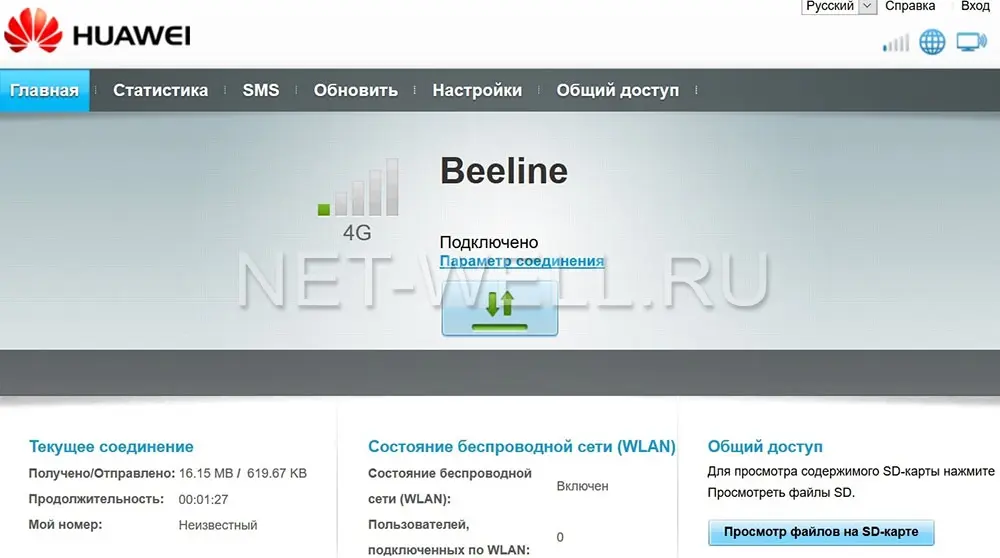Open the Параметр соединения link
This screenshot has width=1000, height=558.
coord(522,261)
